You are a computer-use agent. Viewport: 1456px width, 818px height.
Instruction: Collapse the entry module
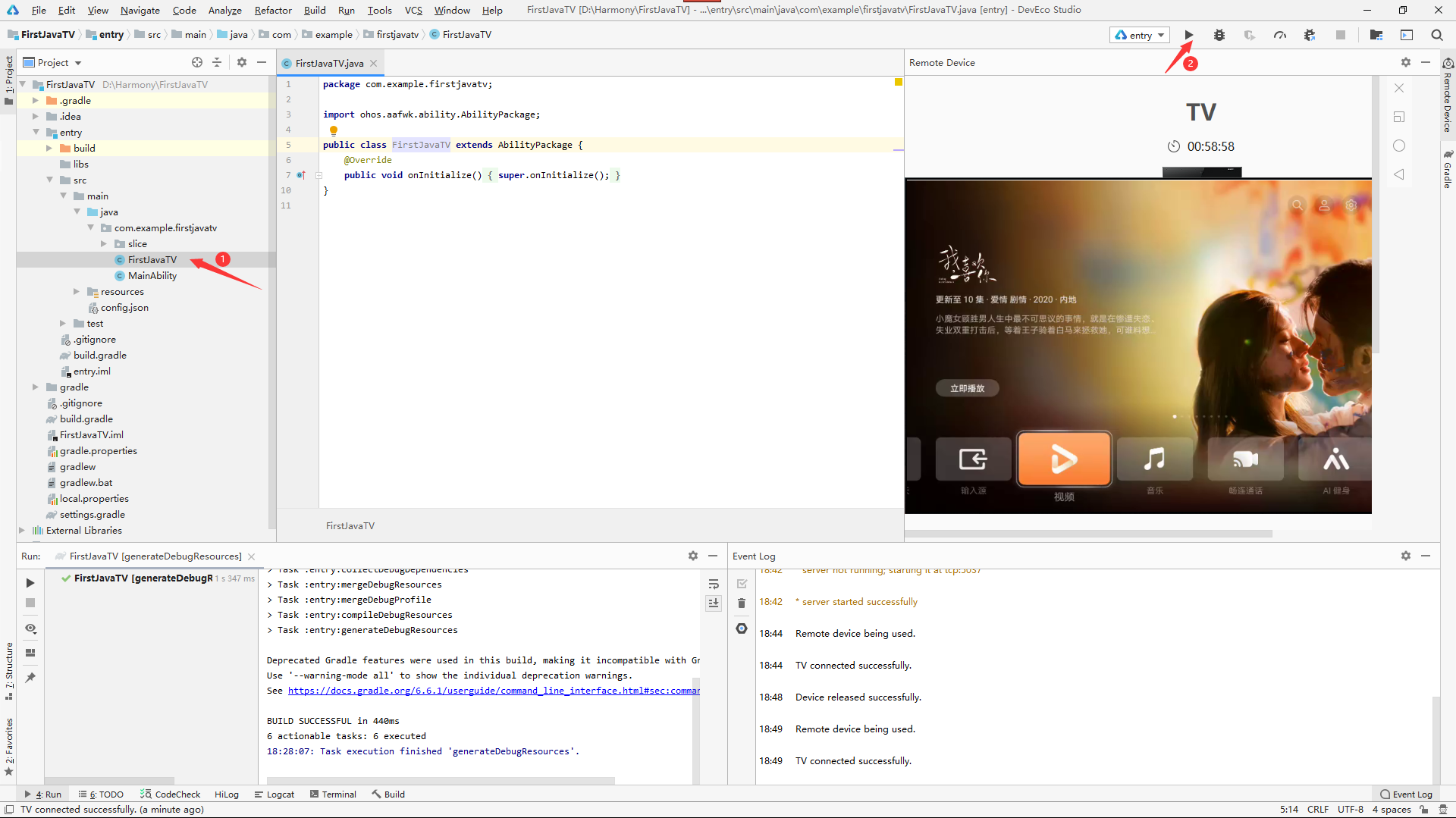coord(35,132)
